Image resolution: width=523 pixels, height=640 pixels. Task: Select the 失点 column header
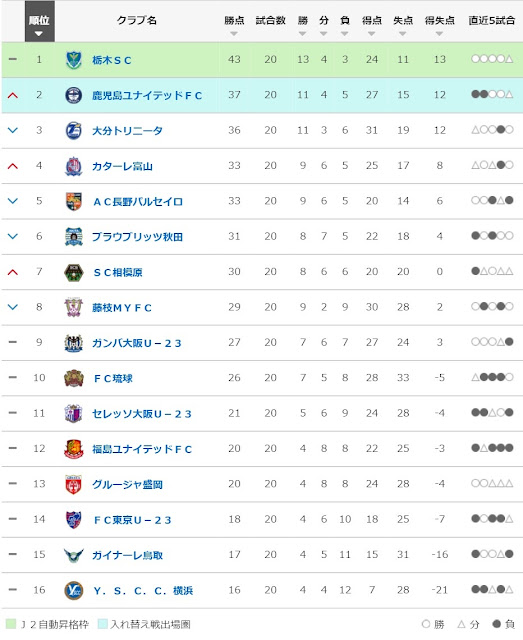[403, 20]
